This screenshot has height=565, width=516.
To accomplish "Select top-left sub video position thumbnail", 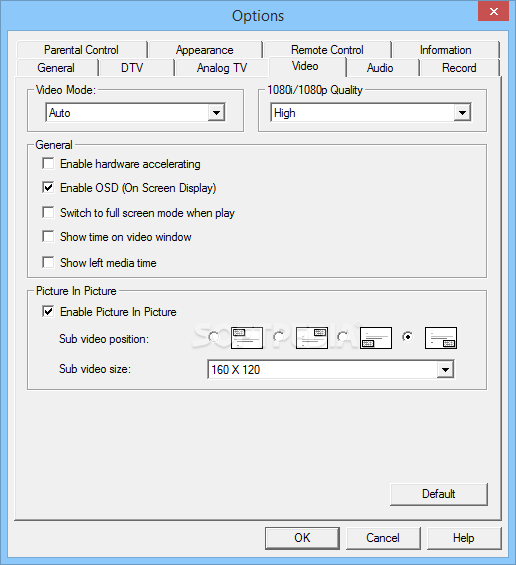I will coord(247,338).
